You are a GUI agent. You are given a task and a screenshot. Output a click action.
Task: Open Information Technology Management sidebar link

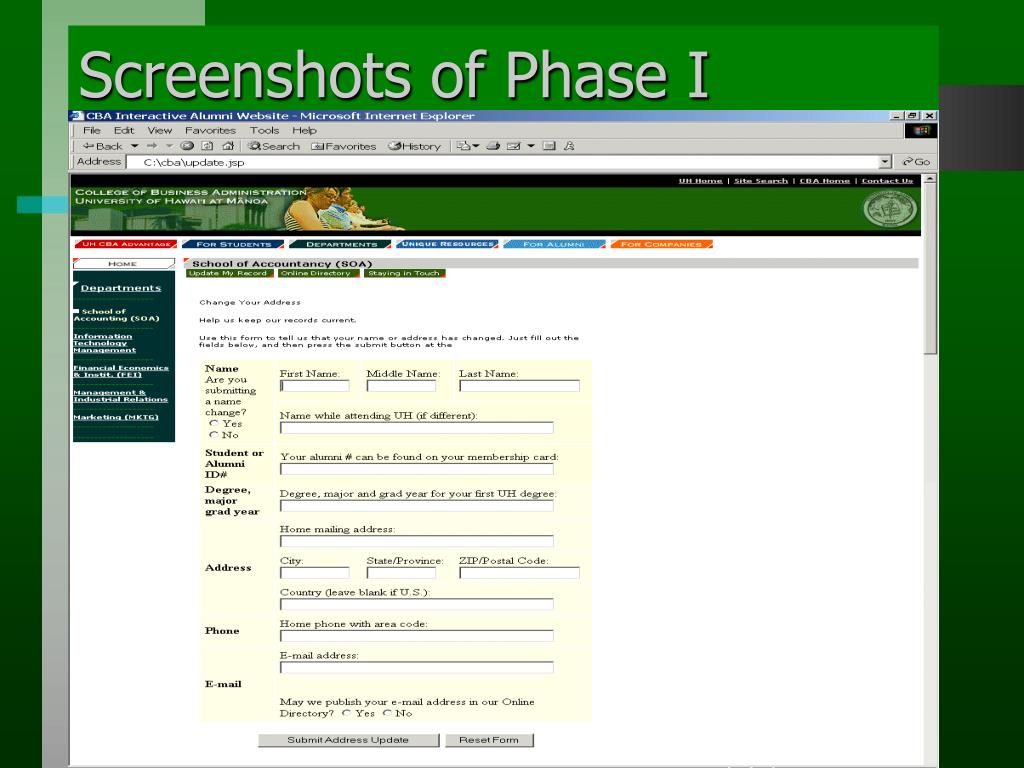pos(104,343)
